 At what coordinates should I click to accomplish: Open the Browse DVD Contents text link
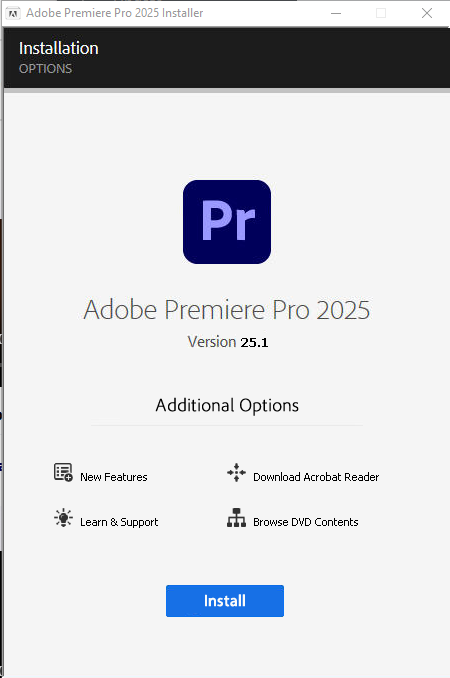[x=306, y=522]
